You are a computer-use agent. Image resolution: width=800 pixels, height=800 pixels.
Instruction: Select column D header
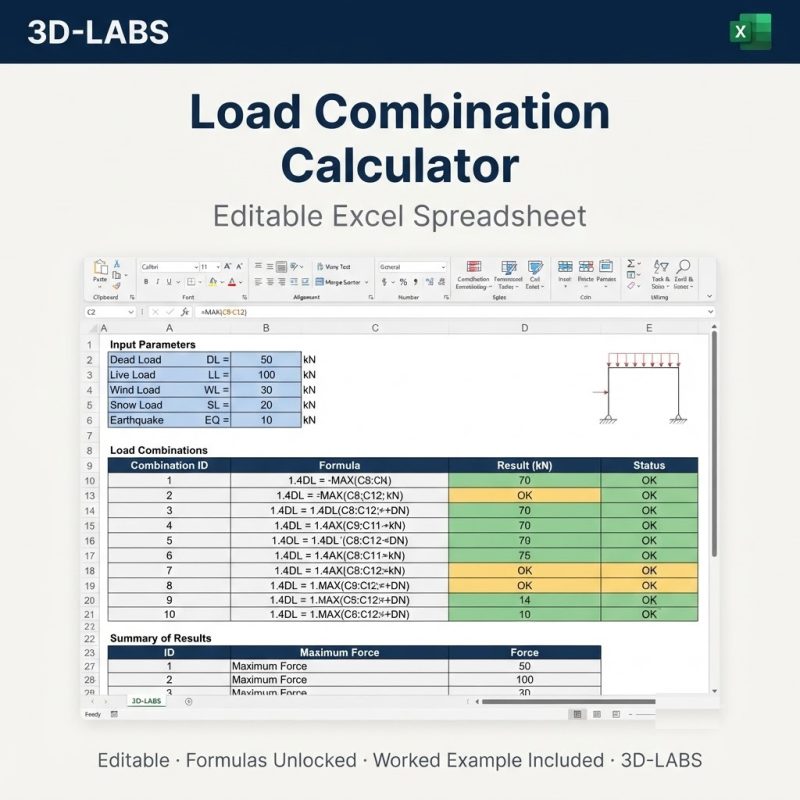[524, 328]
